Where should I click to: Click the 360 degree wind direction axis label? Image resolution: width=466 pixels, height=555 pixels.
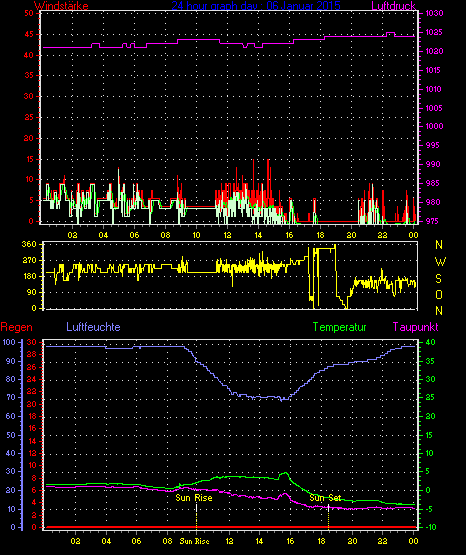pyautogui.click(x=29, y=244)
